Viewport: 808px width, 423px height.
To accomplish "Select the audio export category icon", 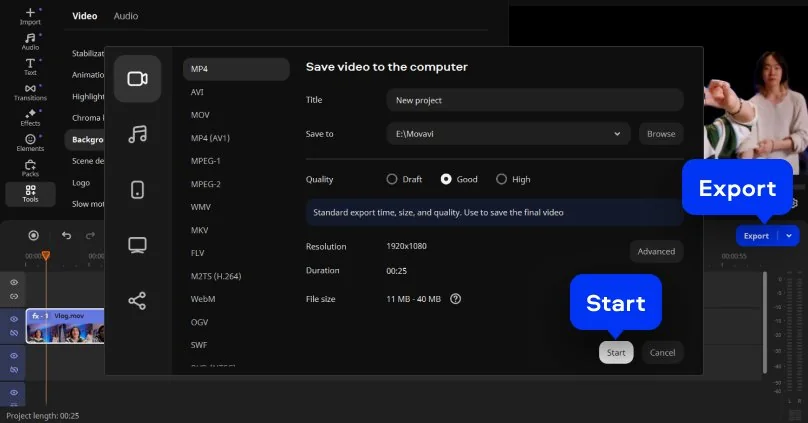I will pyautogui.click(x=137, y=134).
